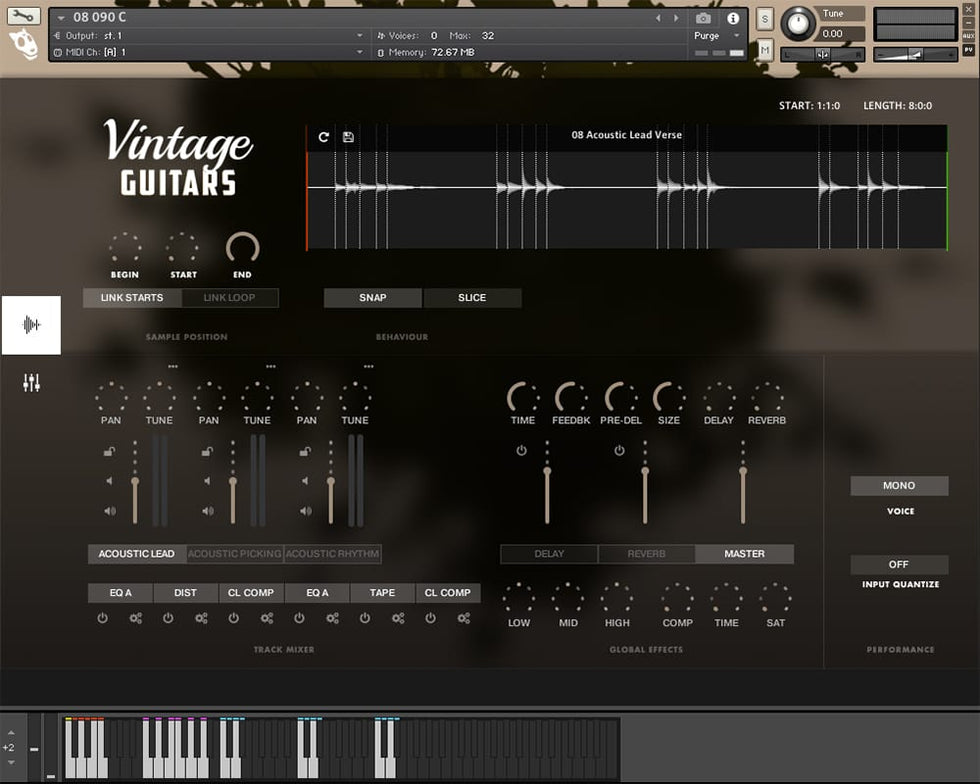Enable the SNAP behaviour button
This screenshot has height=784, width=980.
373,298
